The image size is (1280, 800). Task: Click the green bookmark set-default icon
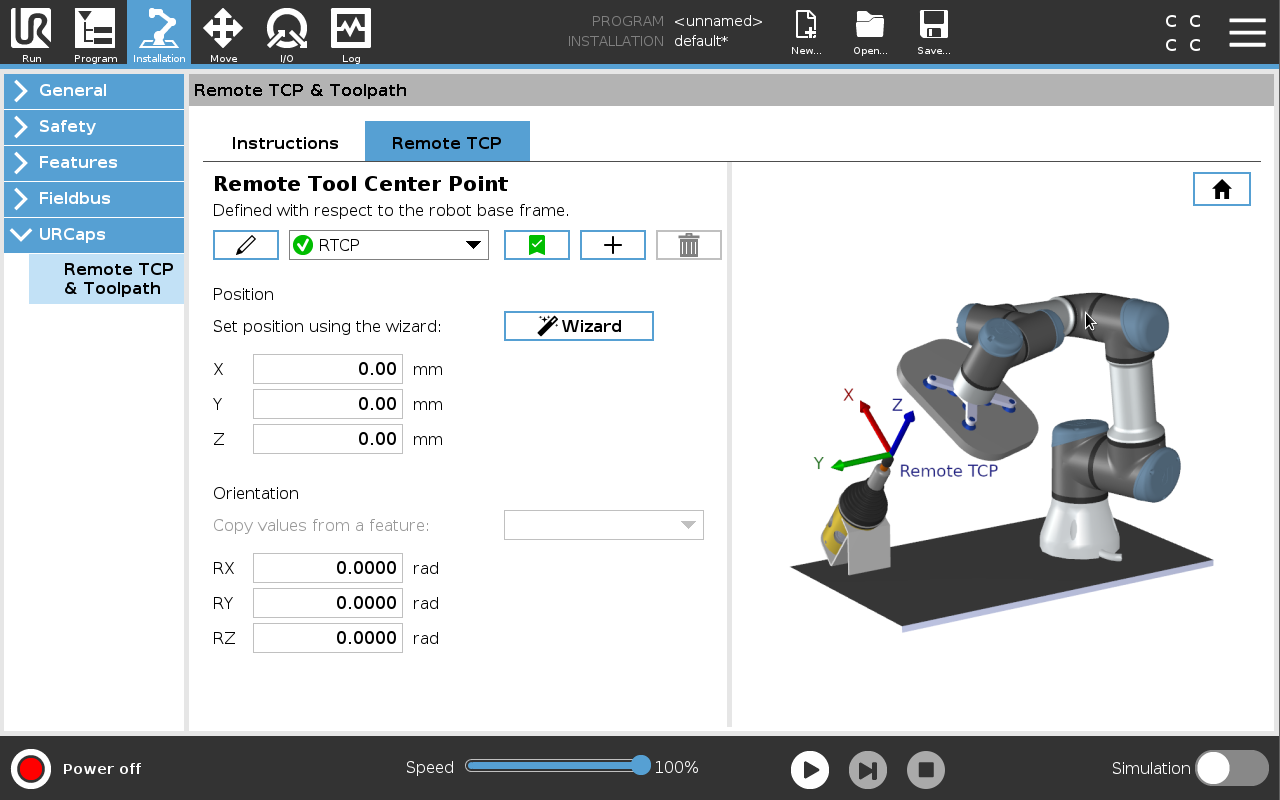tap(537, 245)
